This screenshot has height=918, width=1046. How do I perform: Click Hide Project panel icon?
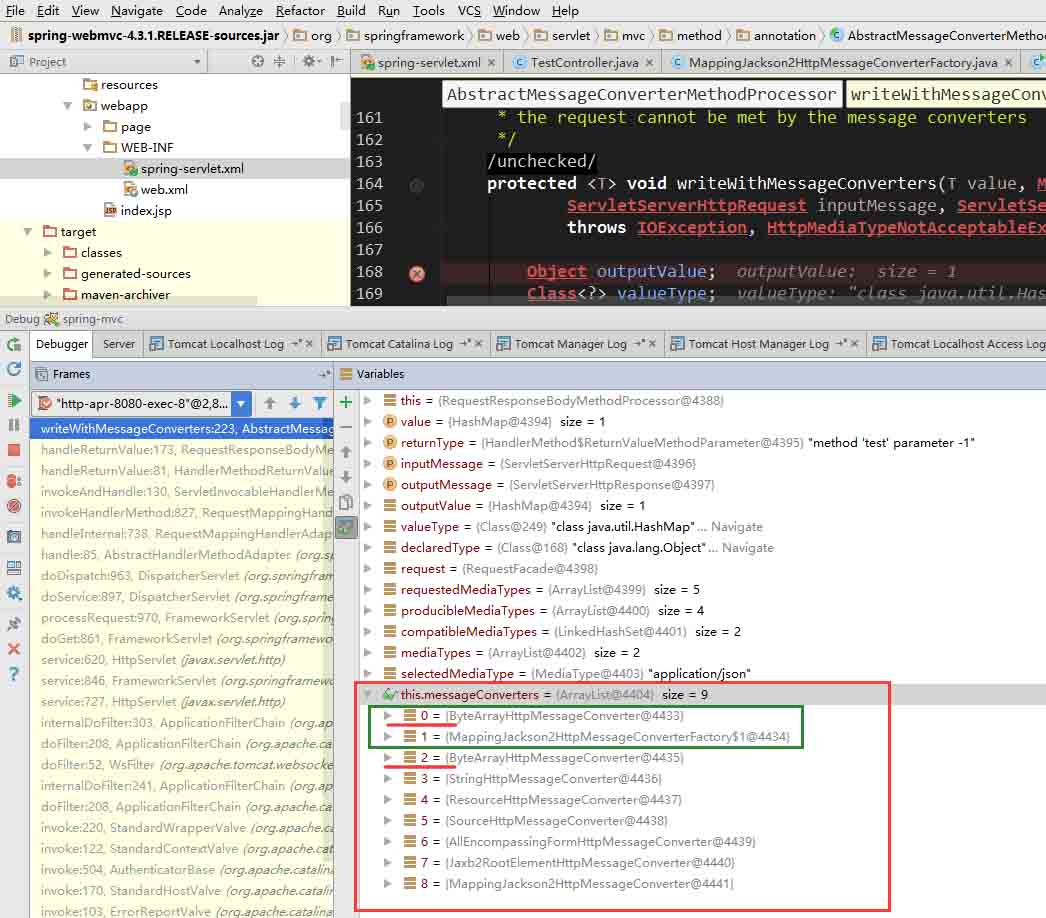point(336,61)
